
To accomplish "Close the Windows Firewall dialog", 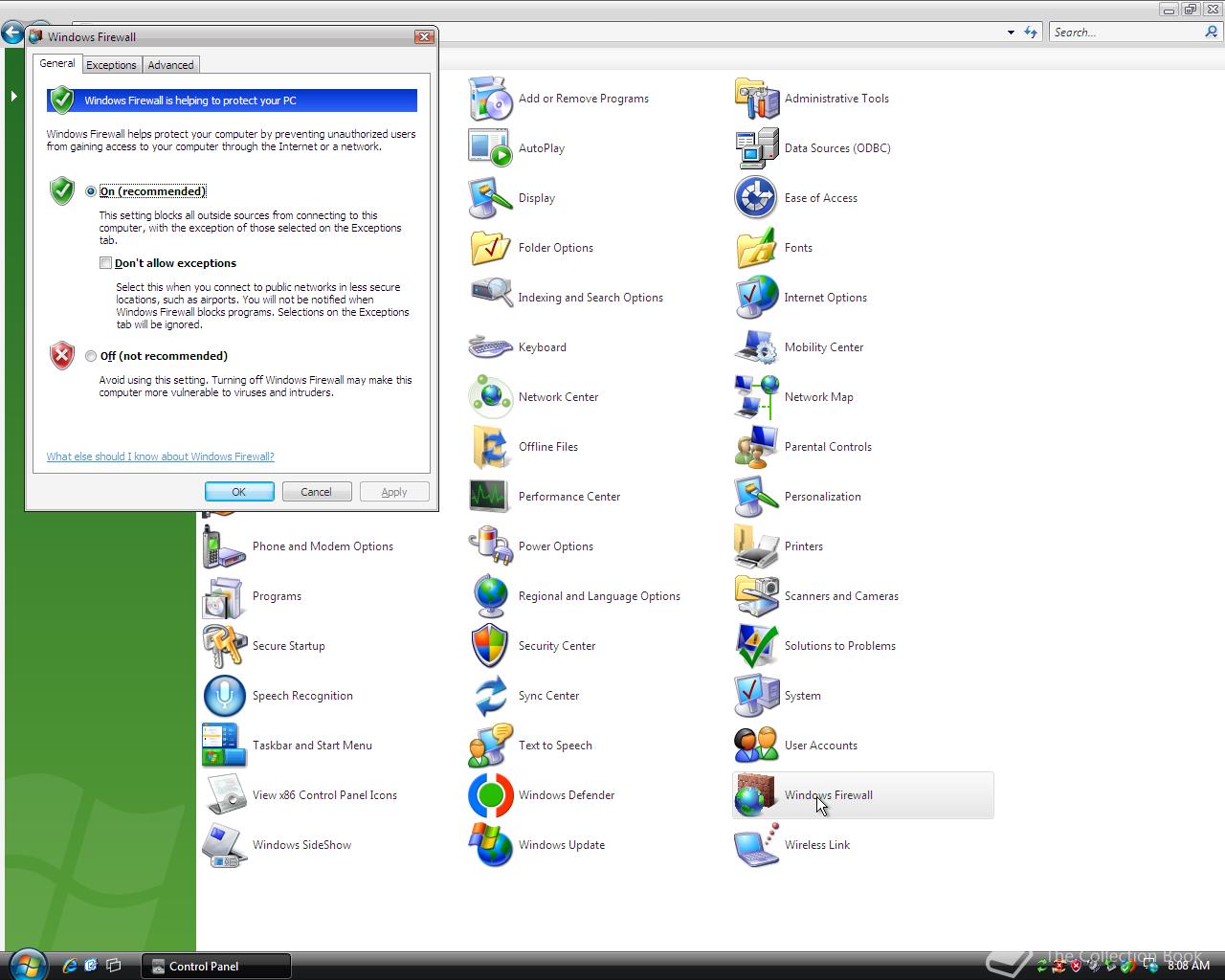I will [x=424, y=36].
